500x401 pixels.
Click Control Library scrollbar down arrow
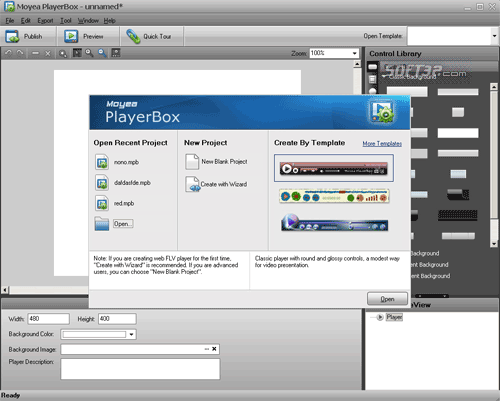point(494,244)
